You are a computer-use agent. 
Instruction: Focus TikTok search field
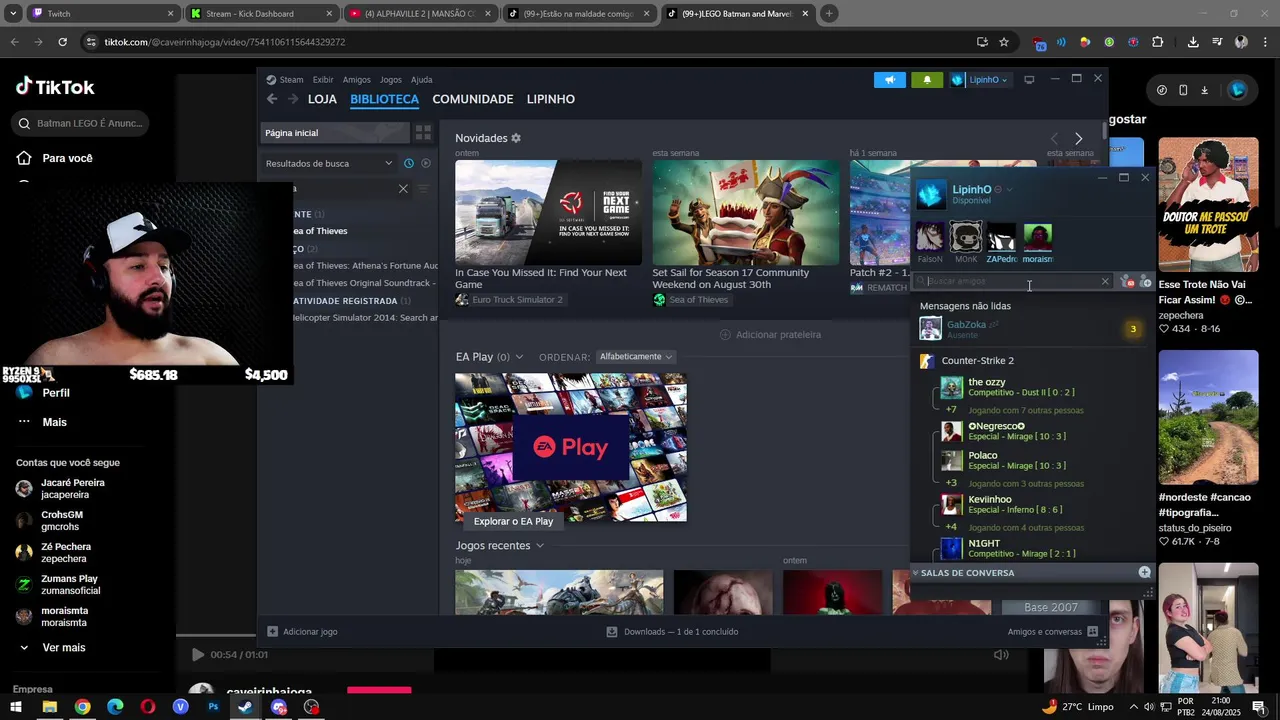pos(81,123)
